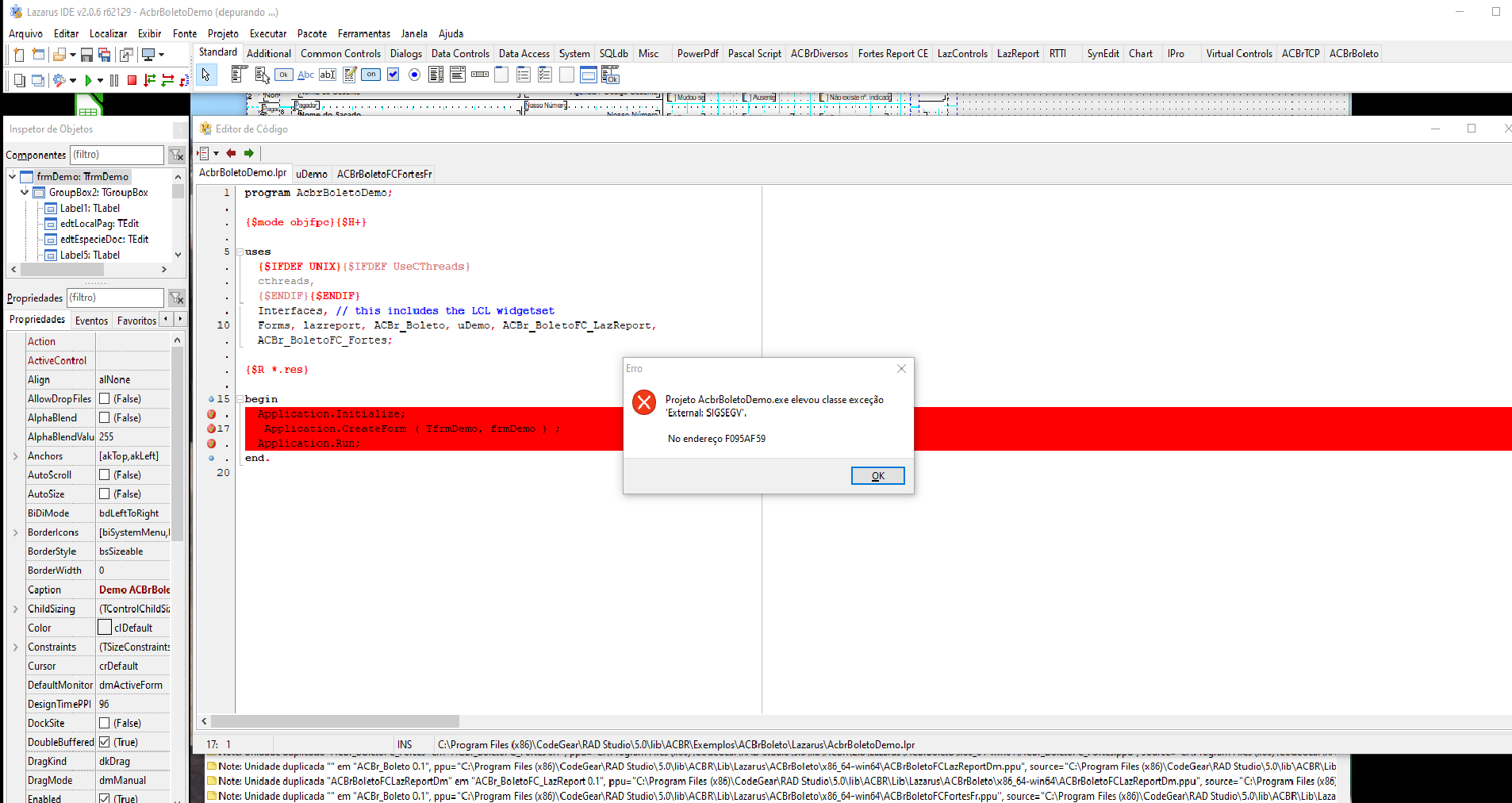Clear the Componentes filter

click(x=177, y=155)
